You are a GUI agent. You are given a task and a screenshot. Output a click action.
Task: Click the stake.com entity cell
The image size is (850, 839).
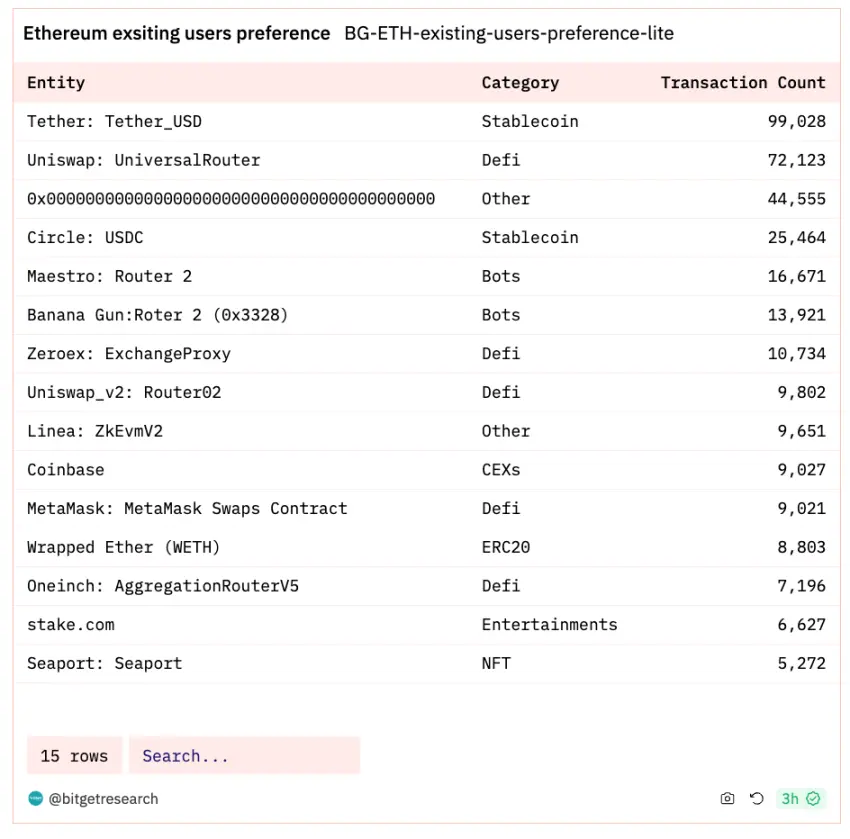(x=71, y=624)
